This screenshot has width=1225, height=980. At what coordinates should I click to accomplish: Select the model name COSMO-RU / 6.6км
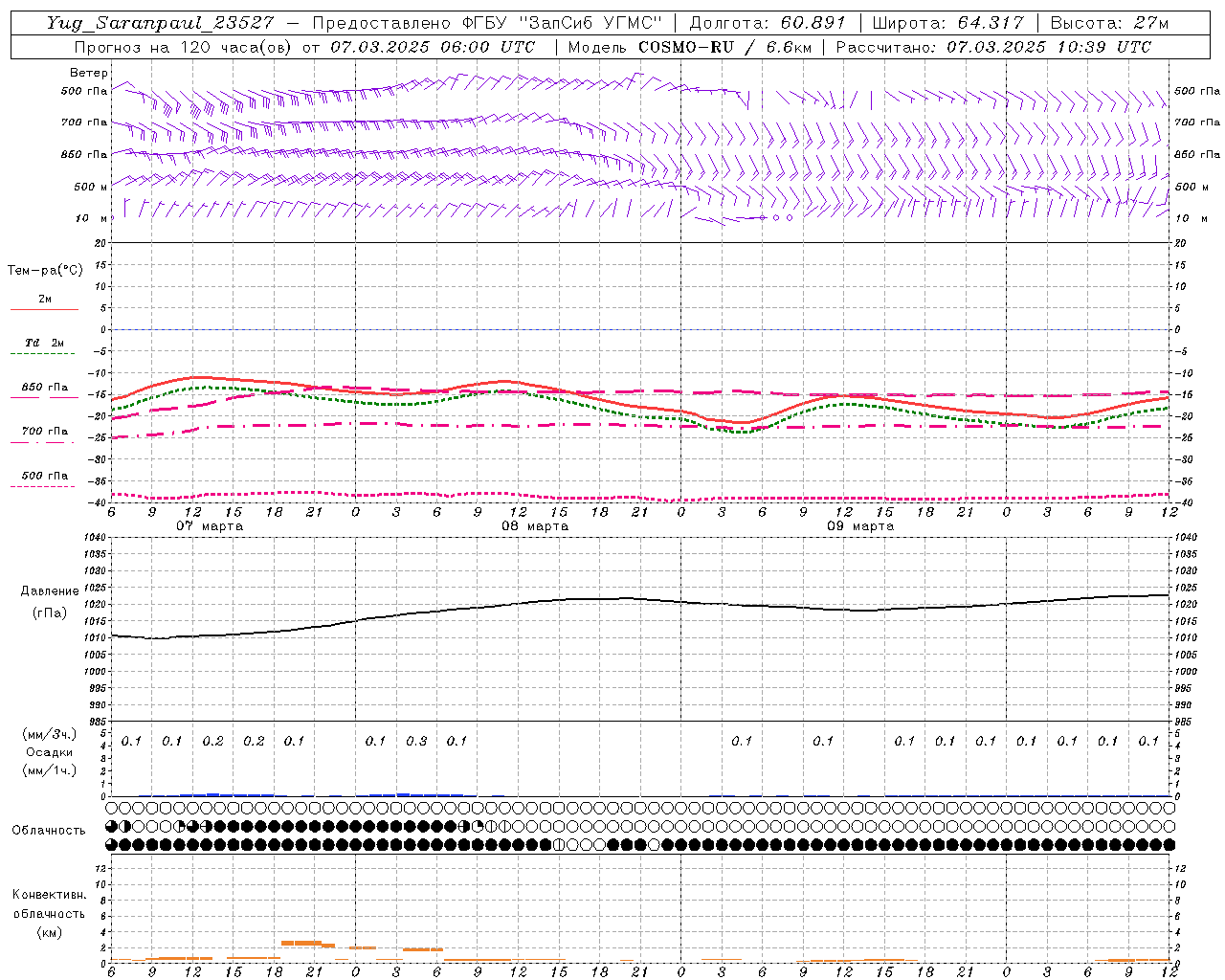coord(724,47)
